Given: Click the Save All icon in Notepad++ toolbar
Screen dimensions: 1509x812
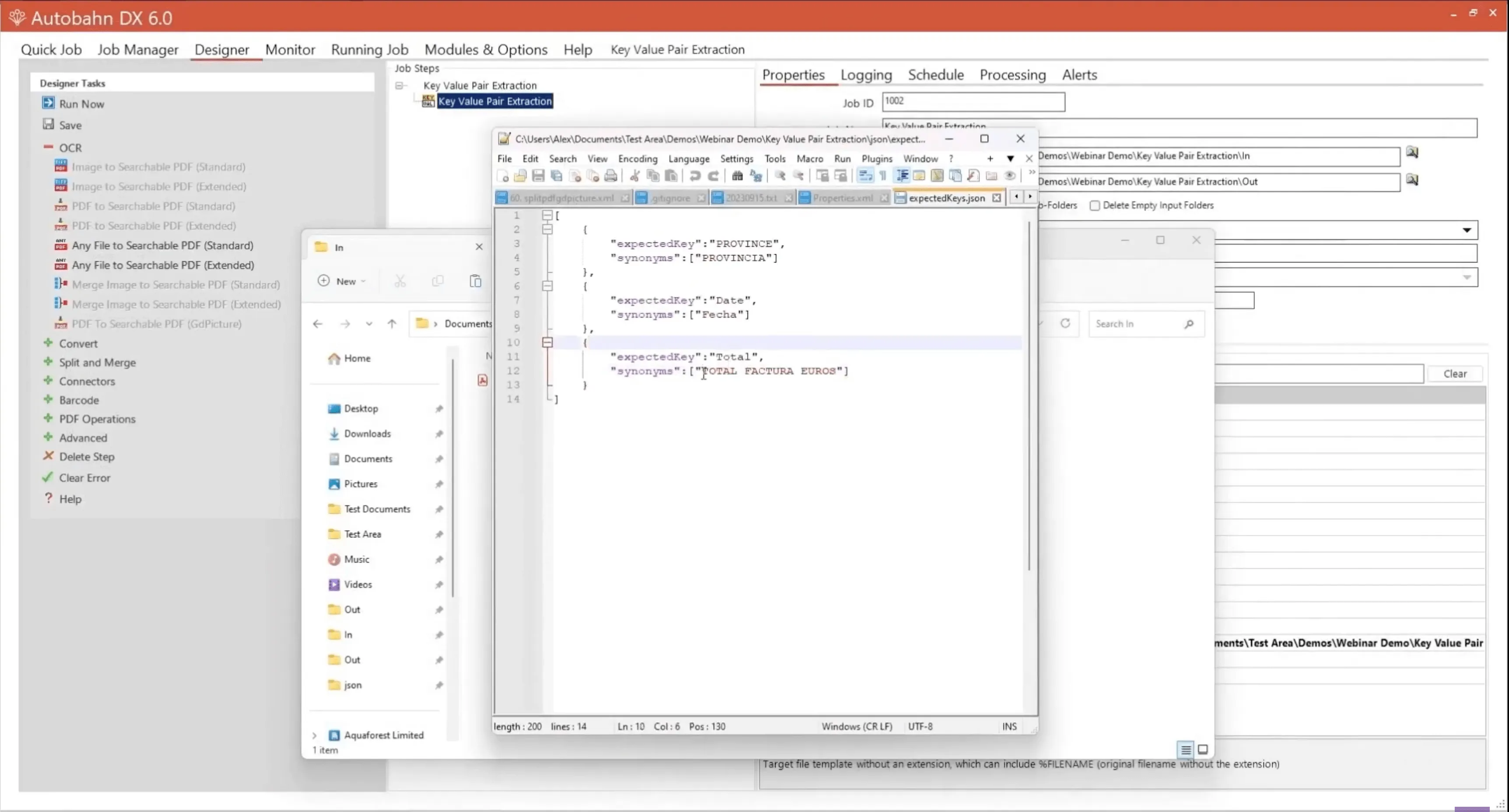Looking at the screenshot, I should (557, 175).
